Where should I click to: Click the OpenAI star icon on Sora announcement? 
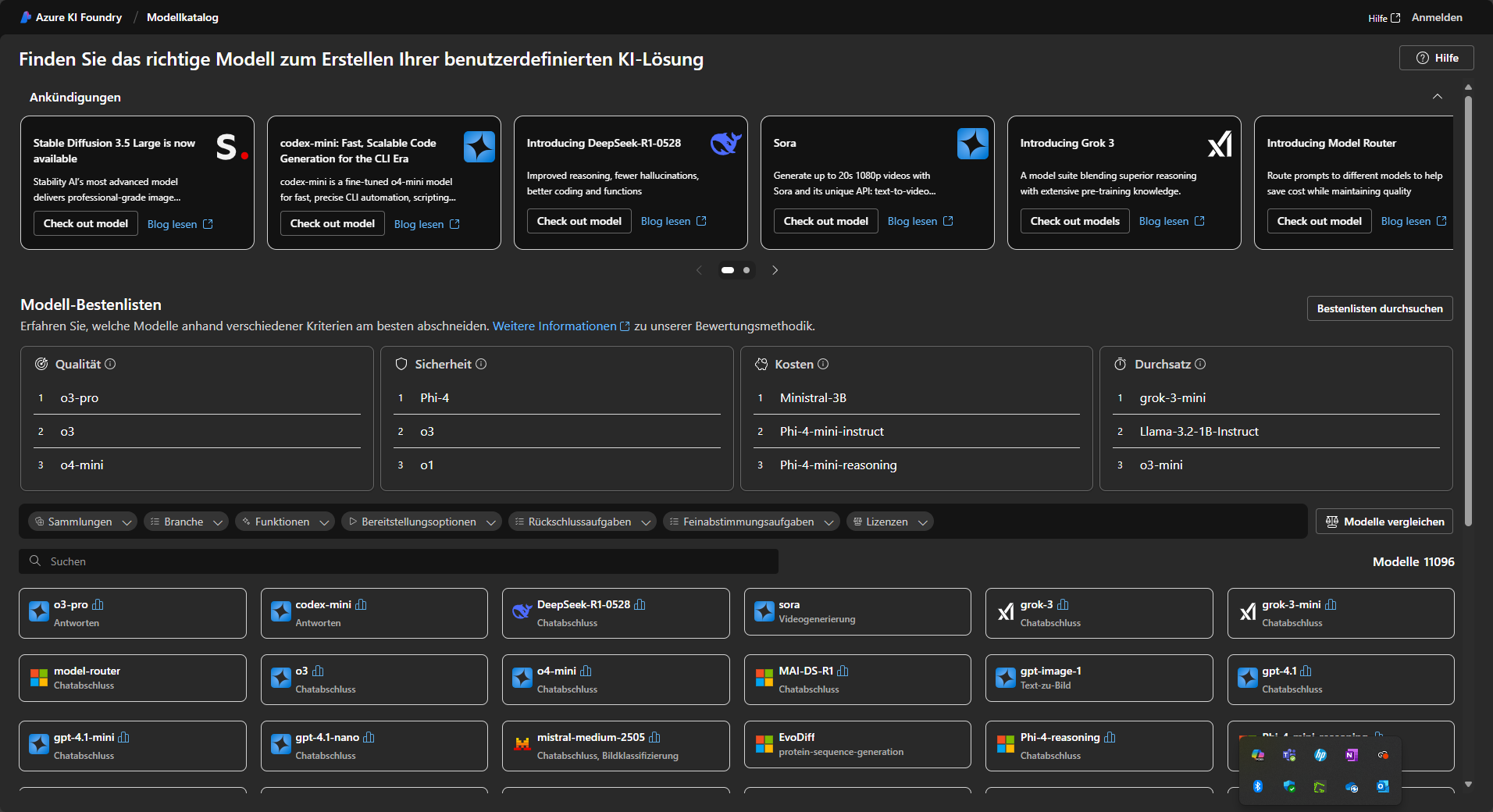coord(973,144)
